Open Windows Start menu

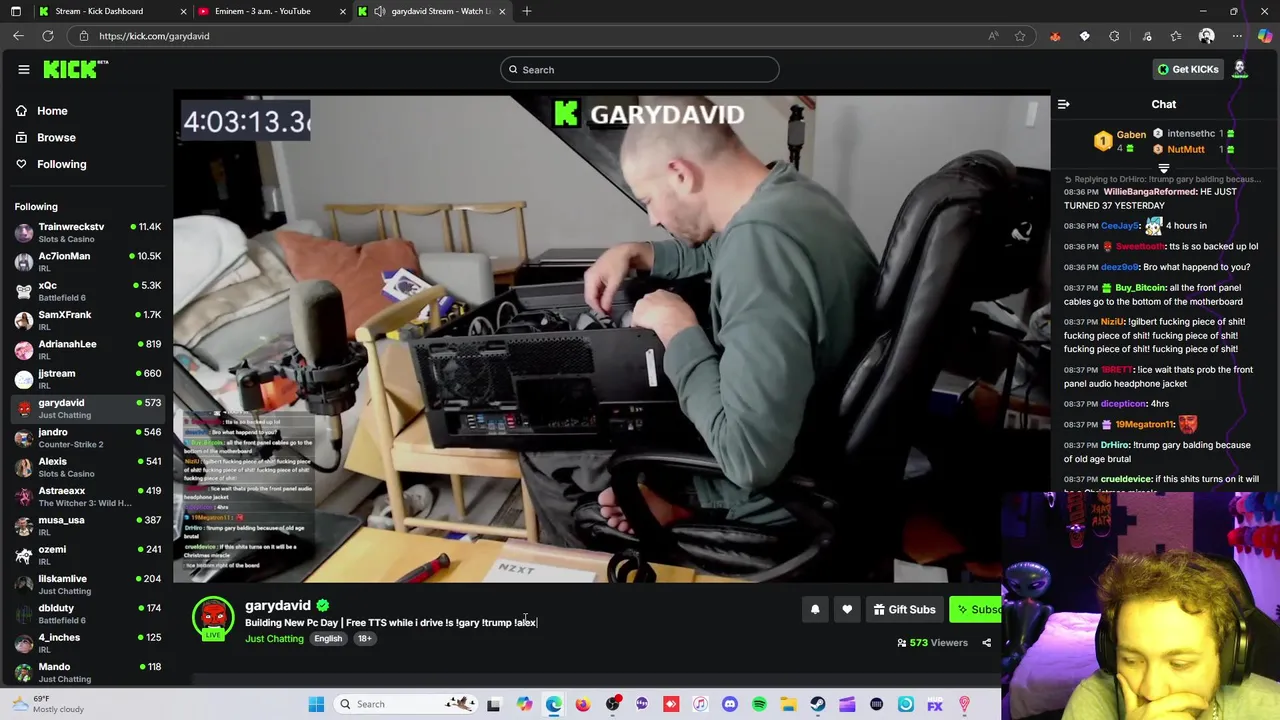click(316, 704)
